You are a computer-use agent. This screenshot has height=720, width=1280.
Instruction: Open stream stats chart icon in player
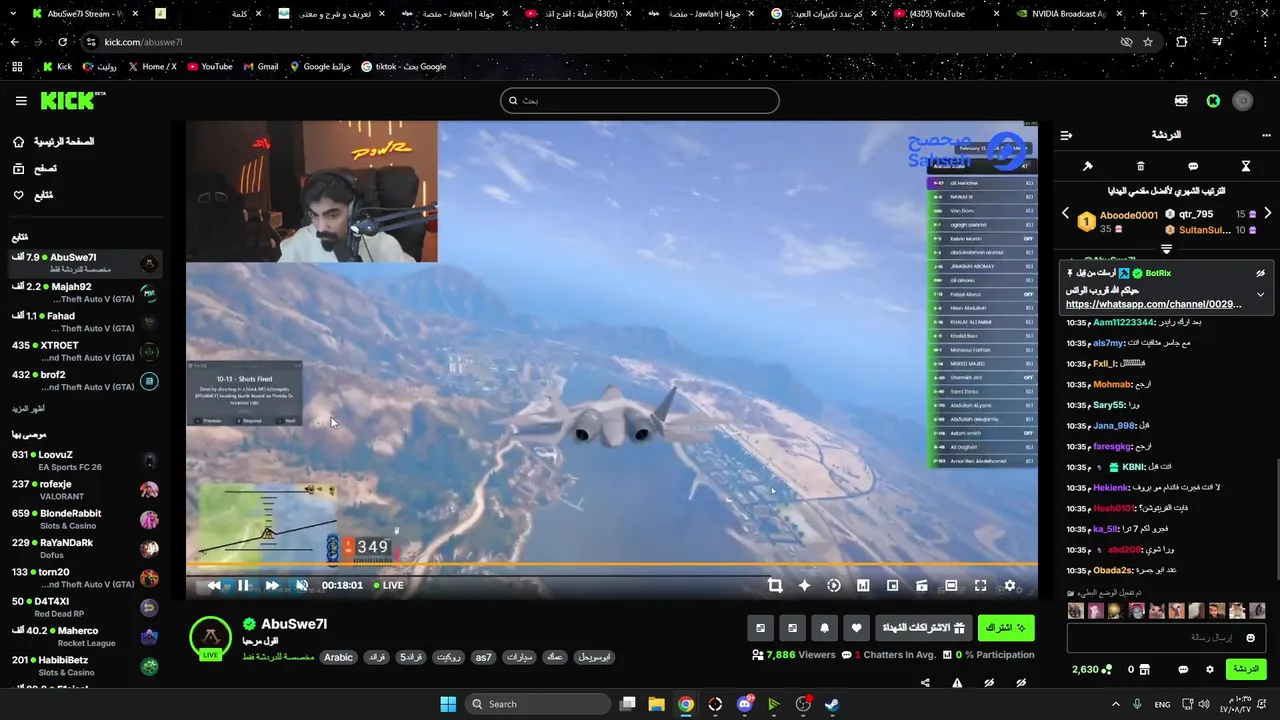863,585
